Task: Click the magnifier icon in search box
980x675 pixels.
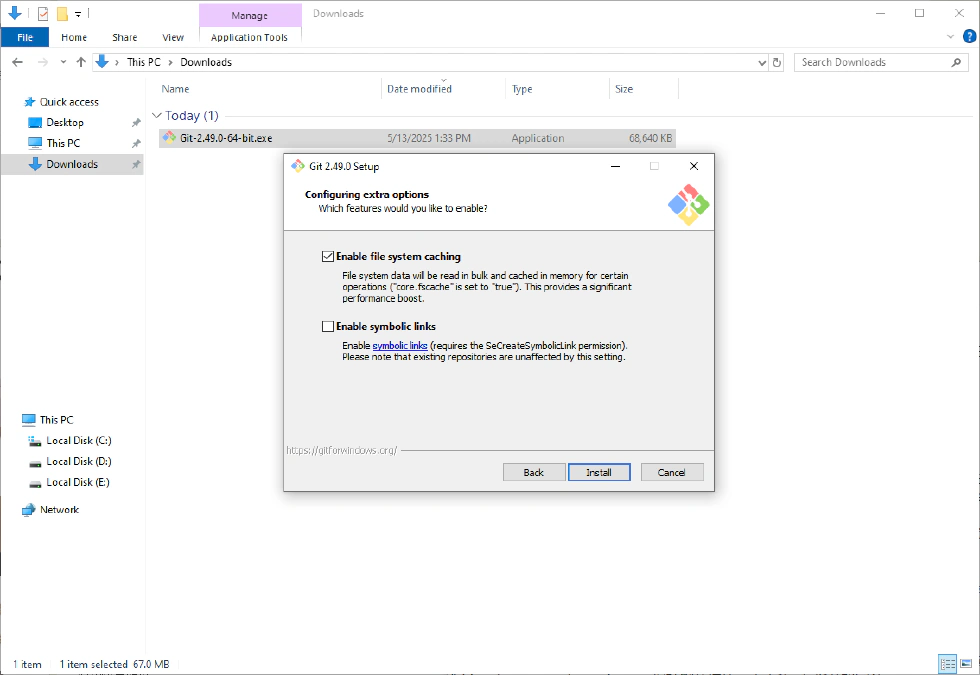Action: click(957, 62)
